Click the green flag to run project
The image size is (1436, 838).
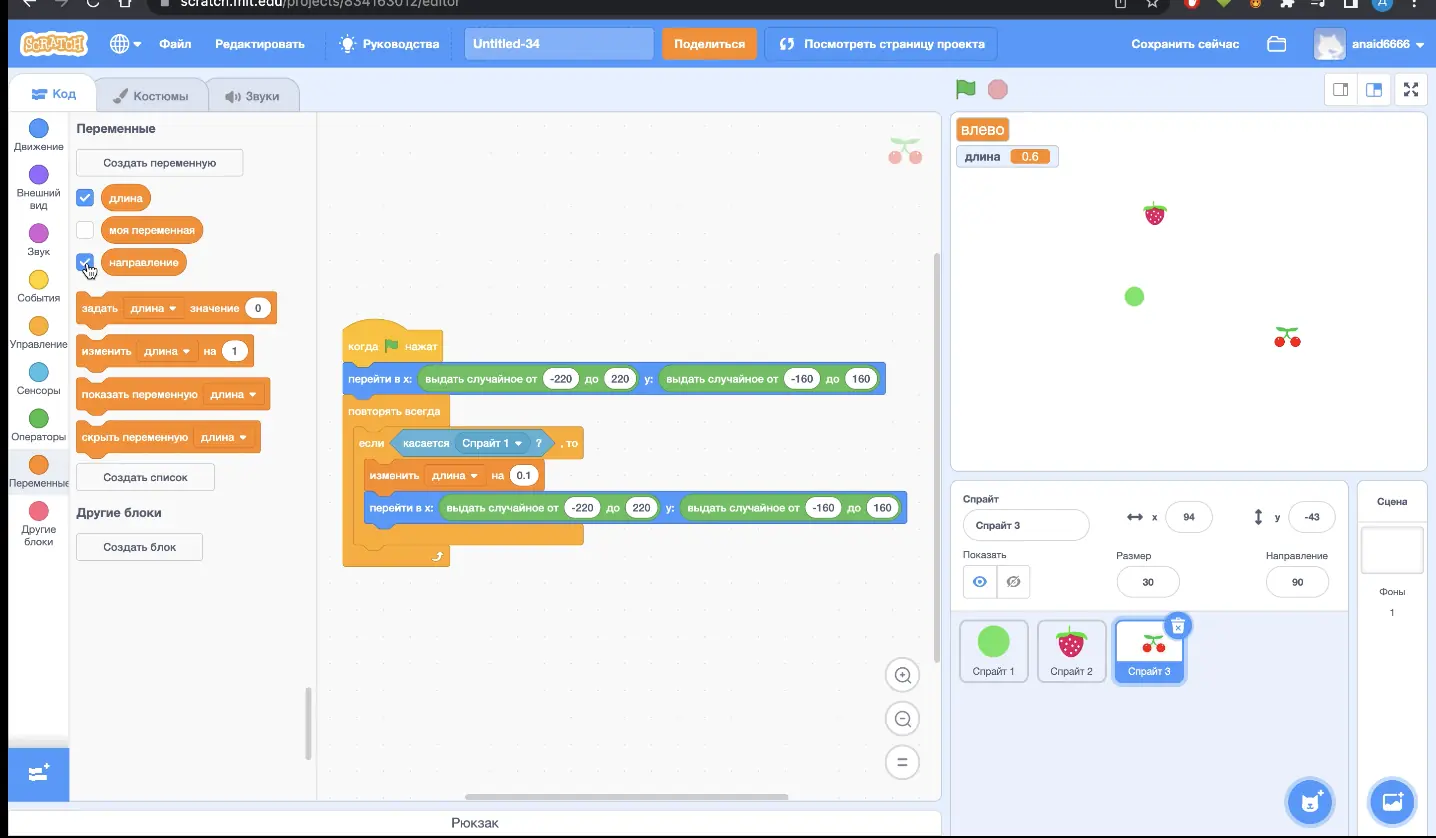(x=966, y=90)
